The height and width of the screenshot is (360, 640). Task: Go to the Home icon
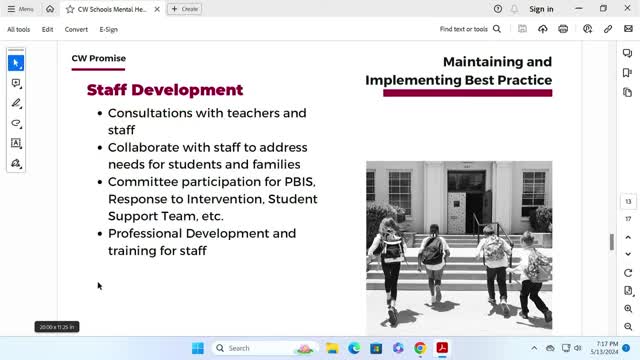click(x=50, y=9)
